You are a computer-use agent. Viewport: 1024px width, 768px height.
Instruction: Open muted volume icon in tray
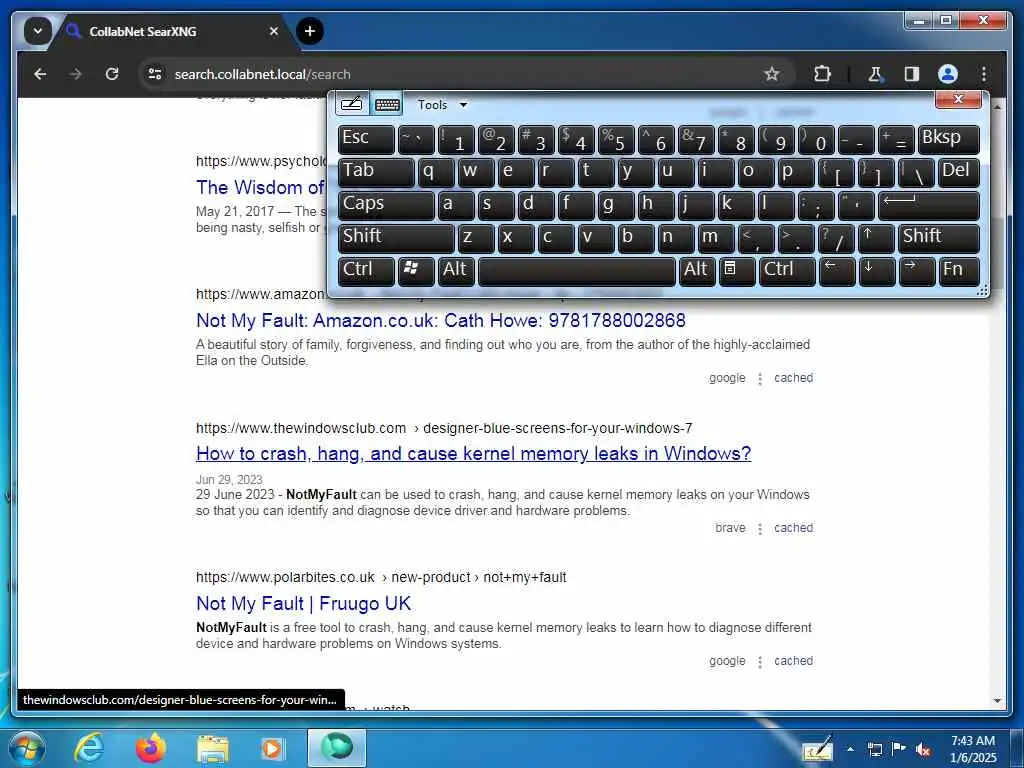tap(923, 750)
